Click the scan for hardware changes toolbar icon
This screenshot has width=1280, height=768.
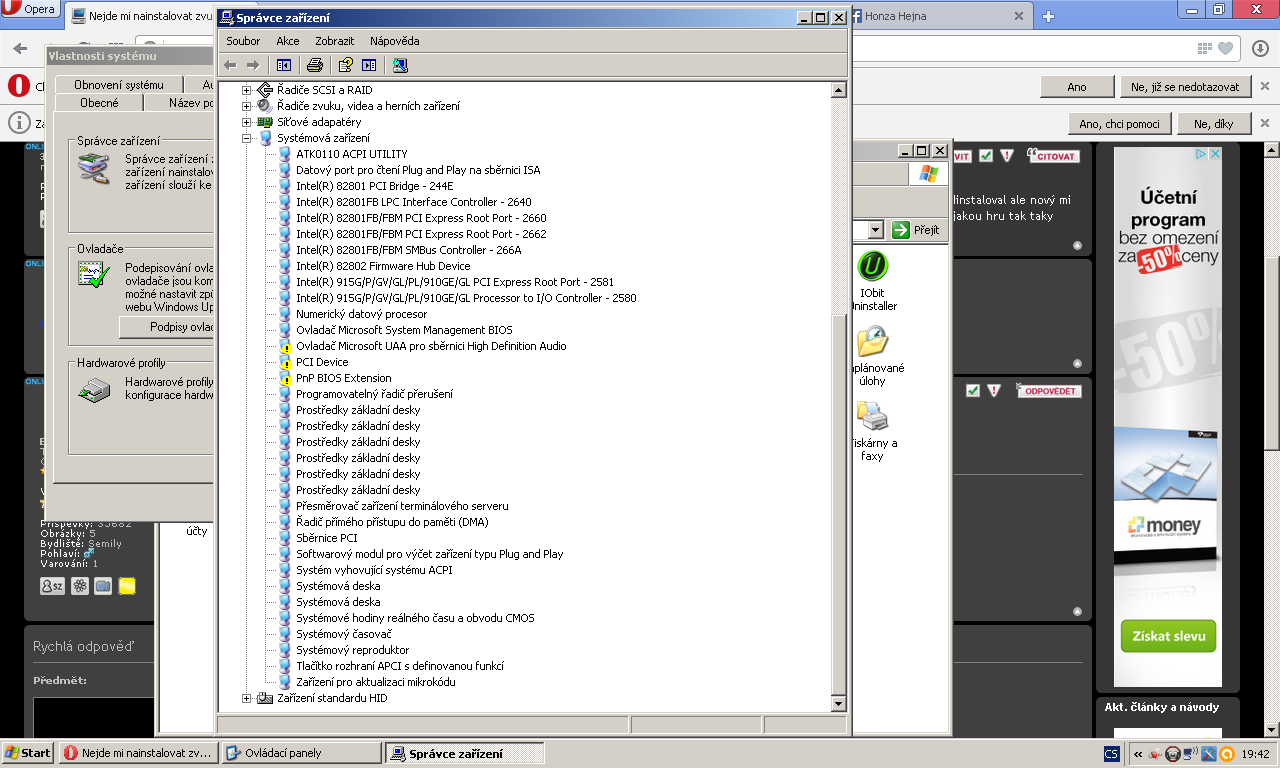pyautogui.click(x=400, y=65)
